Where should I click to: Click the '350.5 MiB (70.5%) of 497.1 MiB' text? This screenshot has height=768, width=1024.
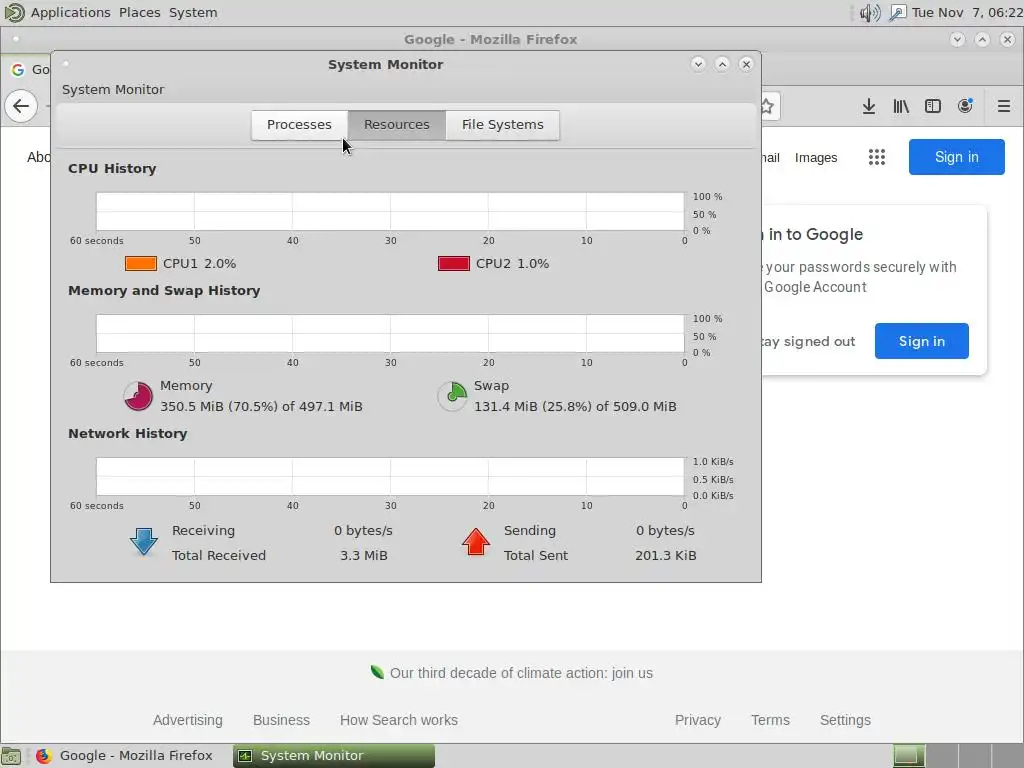coord(261,406)
